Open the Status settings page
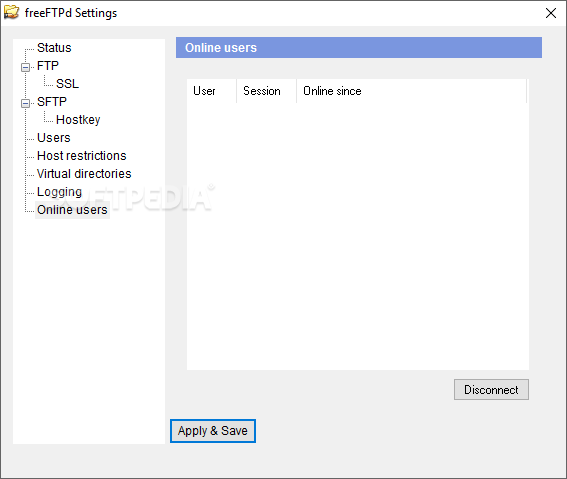 (x=54, y=48)
